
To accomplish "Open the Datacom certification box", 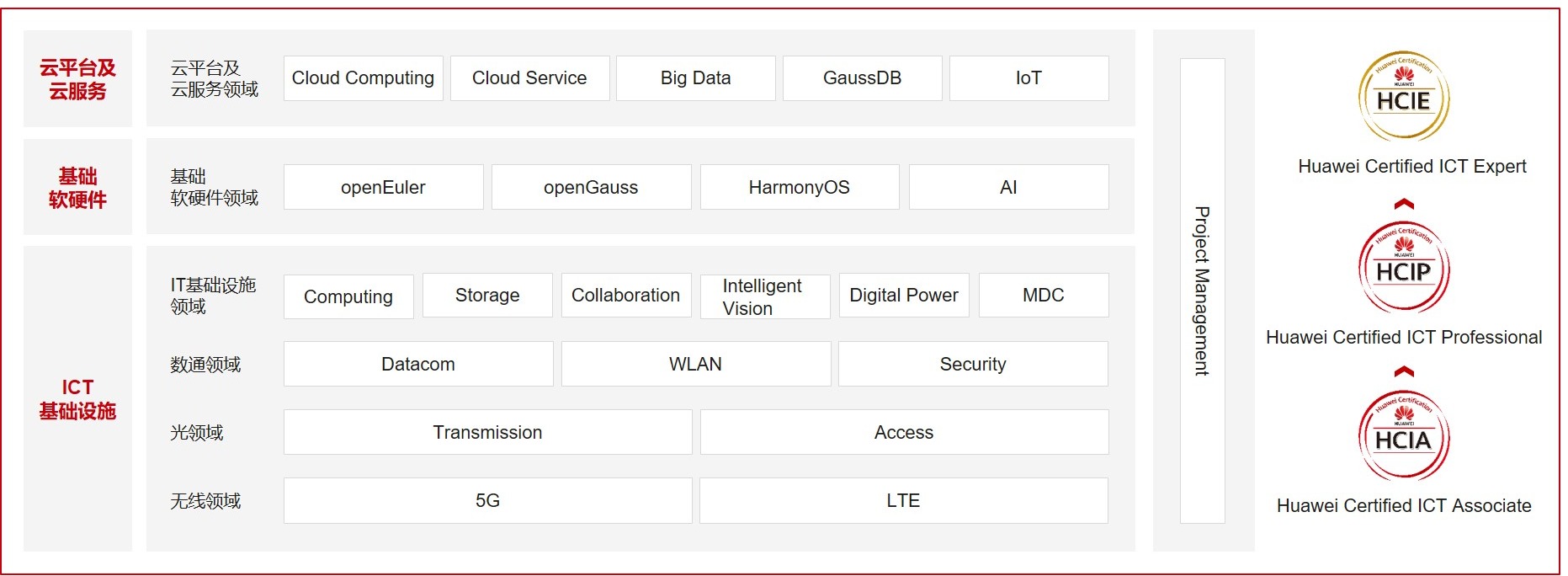I will (418, 364).
